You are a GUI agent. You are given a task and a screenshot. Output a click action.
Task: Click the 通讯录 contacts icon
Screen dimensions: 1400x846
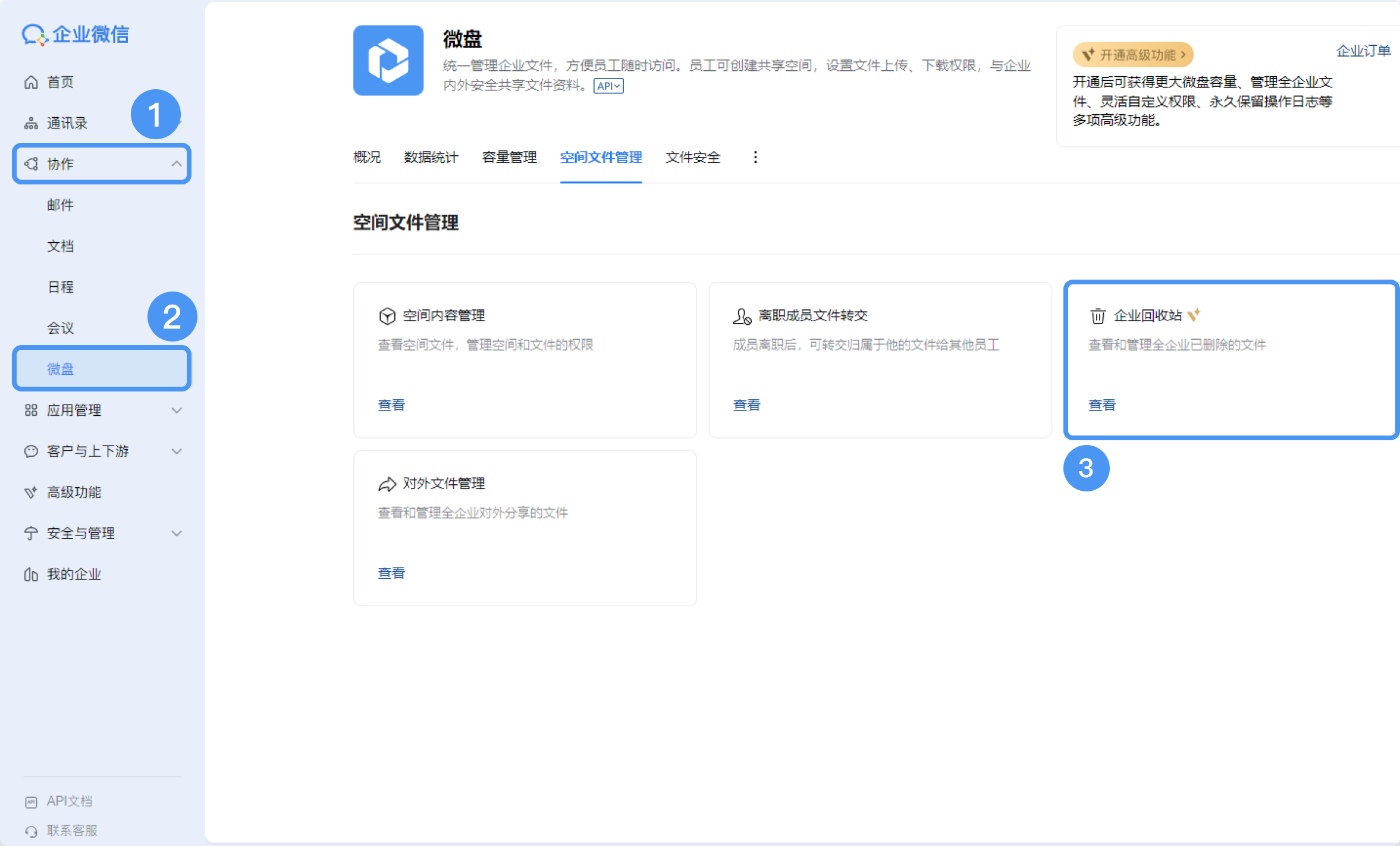point(31,123)
